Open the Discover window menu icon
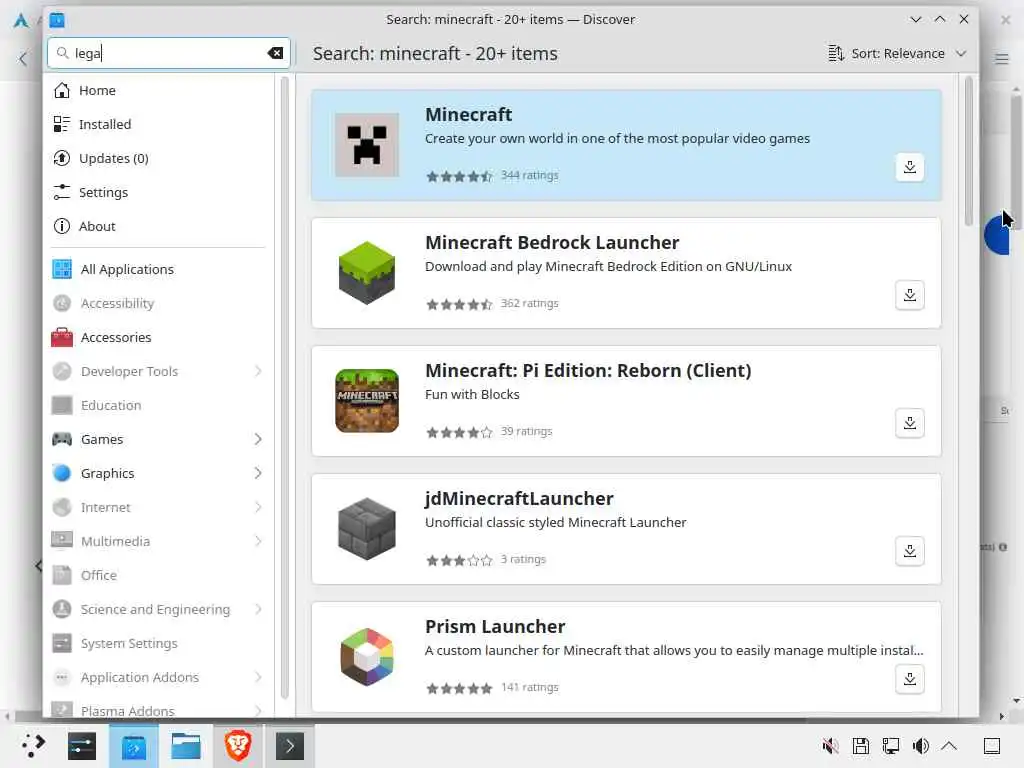Screen dimensions: 1024x768 57,20
